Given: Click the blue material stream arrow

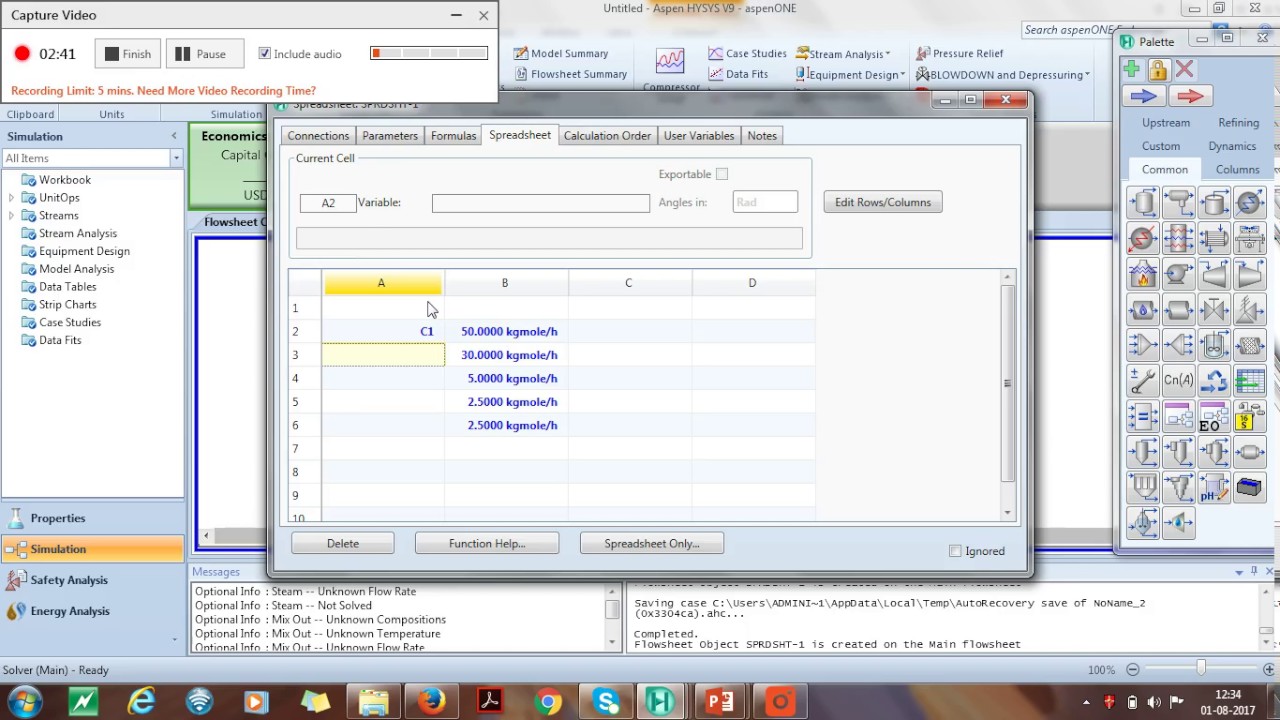Looking at the screenshot, I should 1144,96.
